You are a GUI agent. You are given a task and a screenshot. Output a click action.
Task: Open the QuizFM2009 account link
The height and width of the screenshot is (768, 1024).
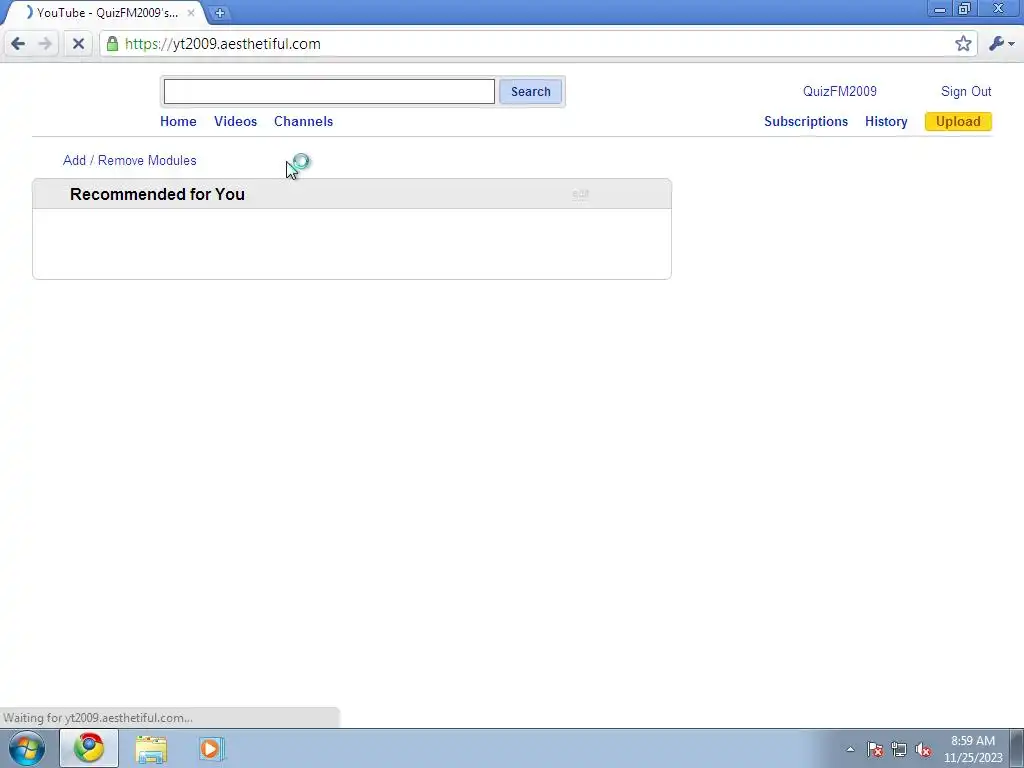tap(840, 91)
